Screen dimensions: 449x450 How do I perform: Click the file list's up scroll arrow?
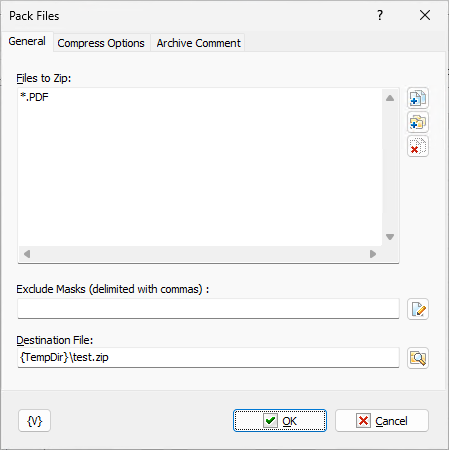390,98
